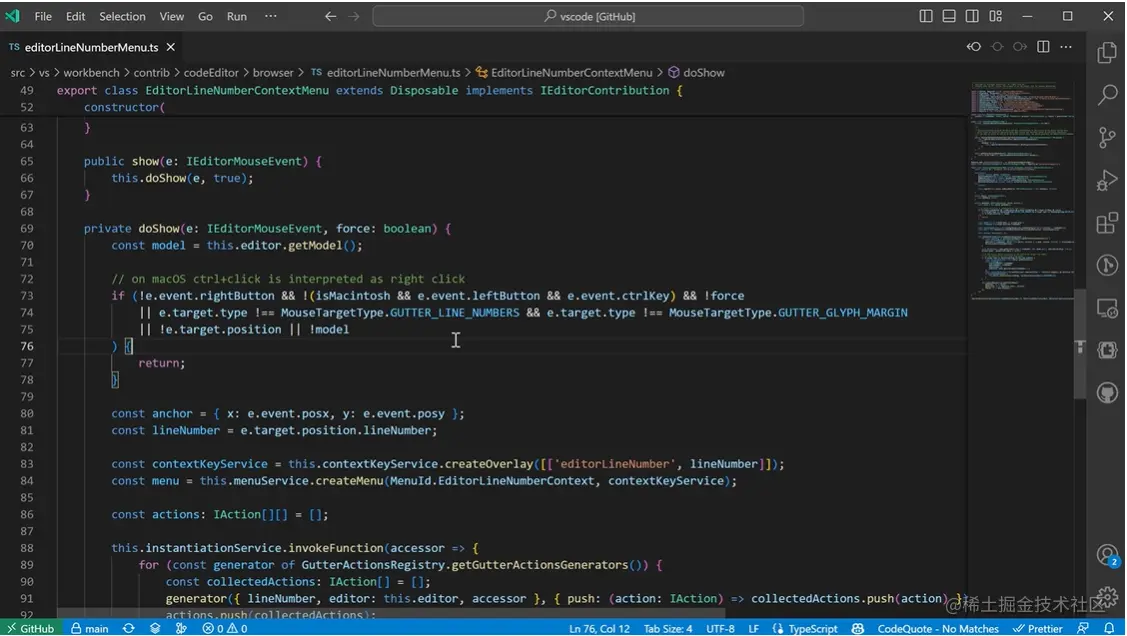Open editor More Actions ellipsis
This screenshot has height=636, width=1127.
[x=1066, y=47]
